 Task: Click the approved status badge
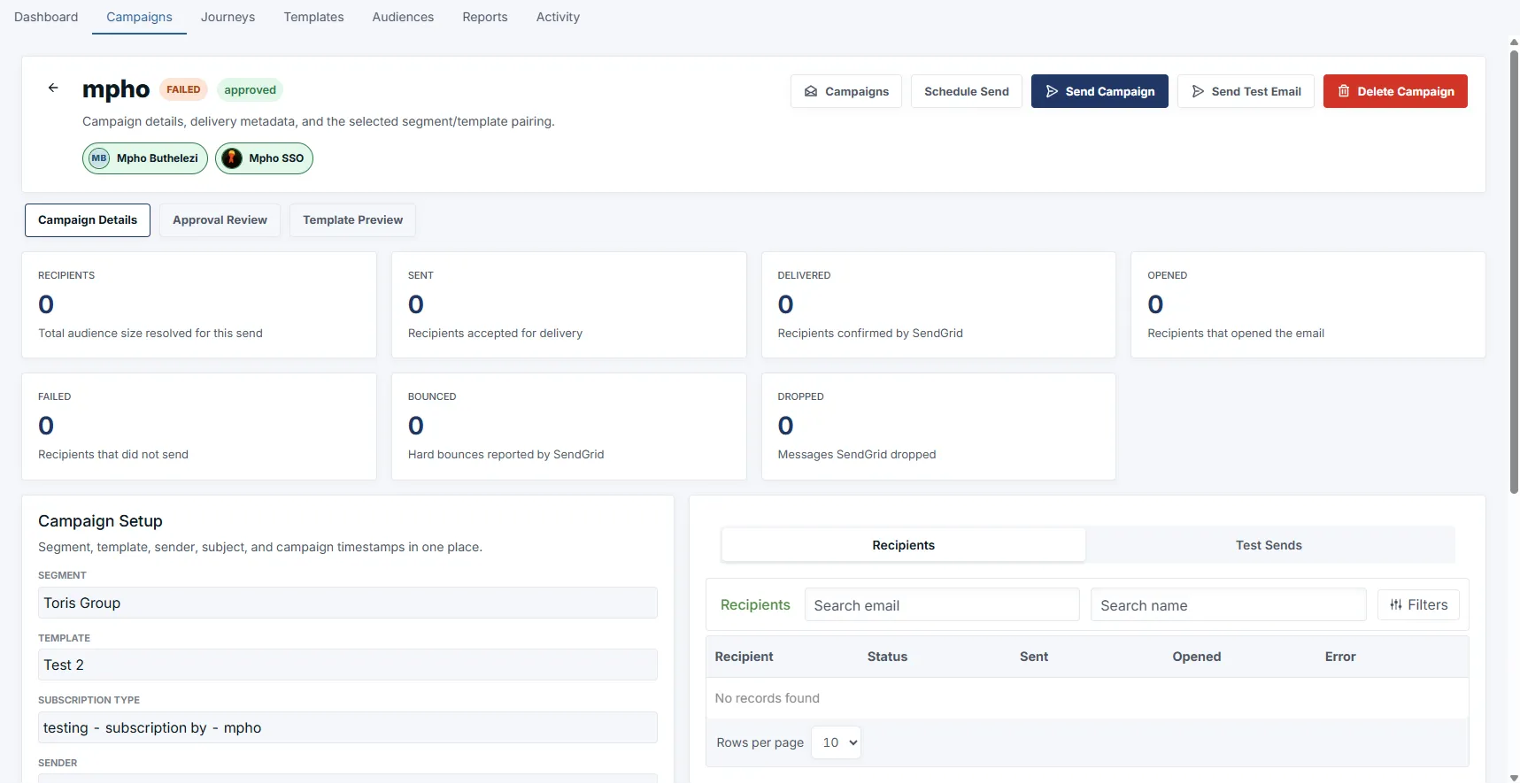250,89
